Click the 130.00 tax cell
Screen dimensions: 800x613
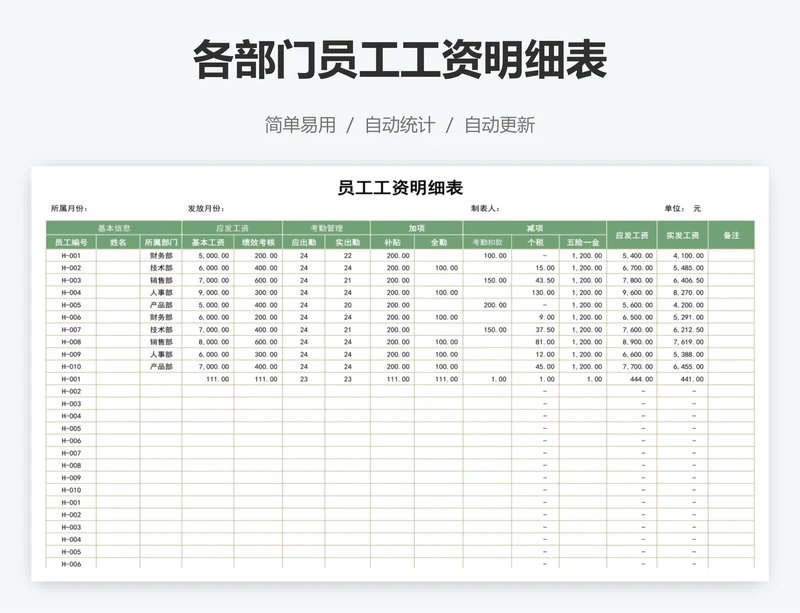click(535, 292)
